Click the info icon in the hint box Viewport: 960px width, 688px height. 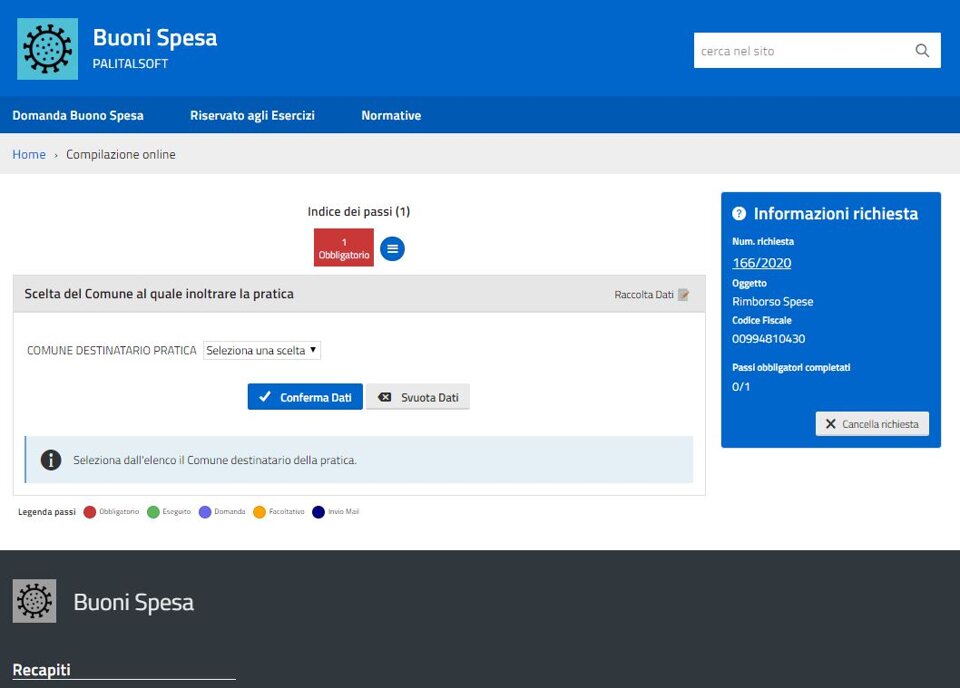point(51,460)
